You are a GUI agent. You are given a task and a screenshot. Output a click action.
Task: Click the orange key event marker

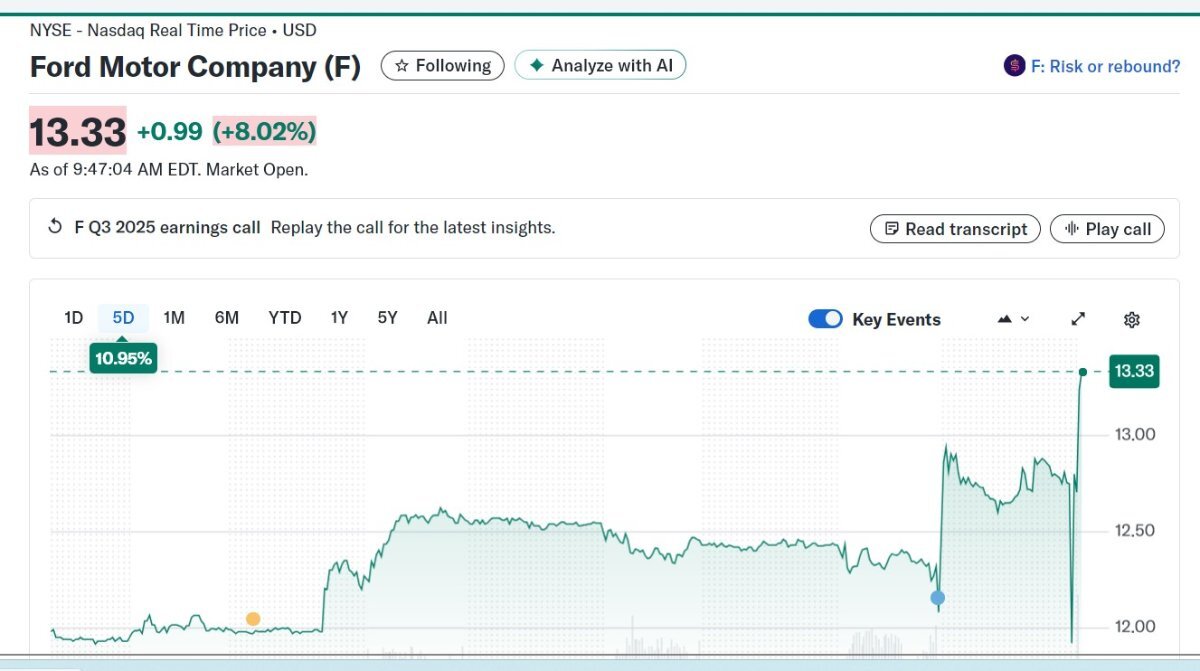253,619
